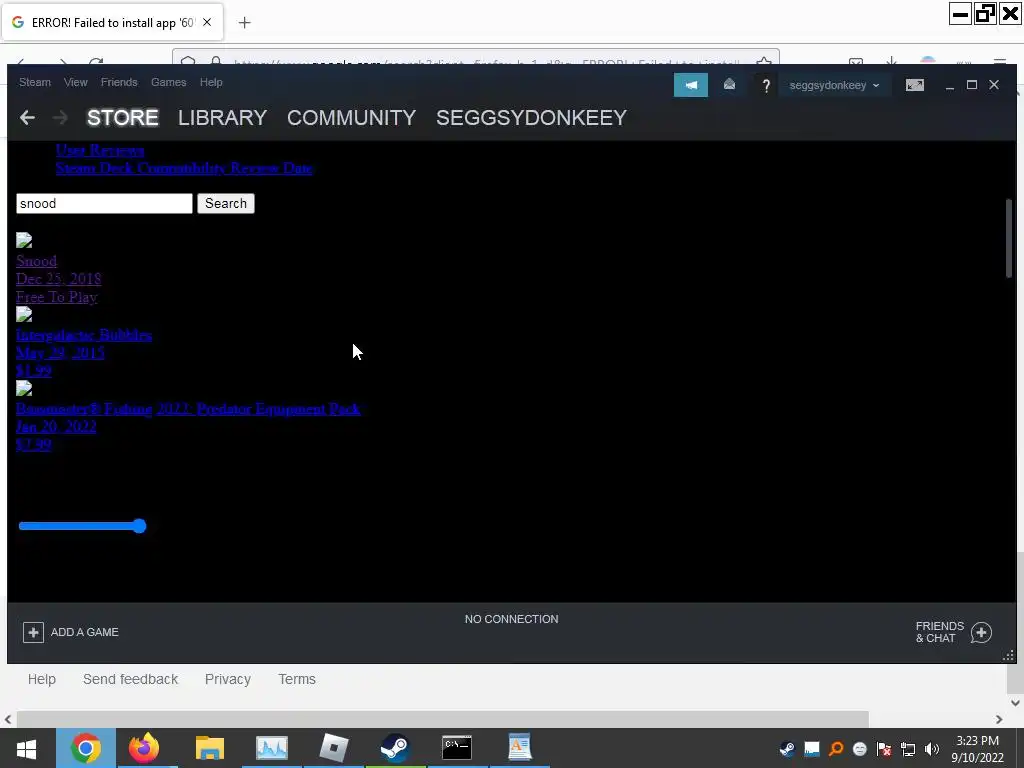
Task: Open File Explorer from the taskbar
Action: click(x=210, y=748)
